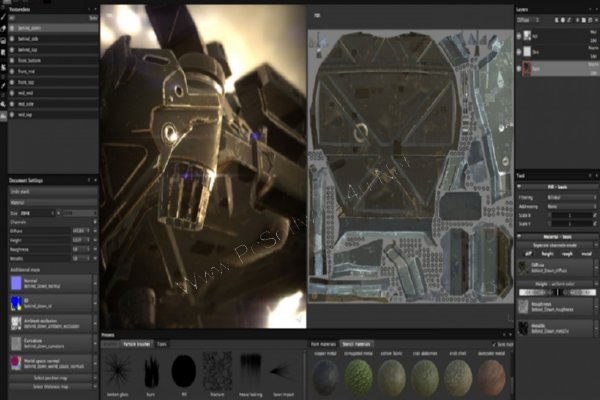Viewport: 600px width, 400px height.
Task: Select the mid_top texture set row
Action: click(53, 114)
